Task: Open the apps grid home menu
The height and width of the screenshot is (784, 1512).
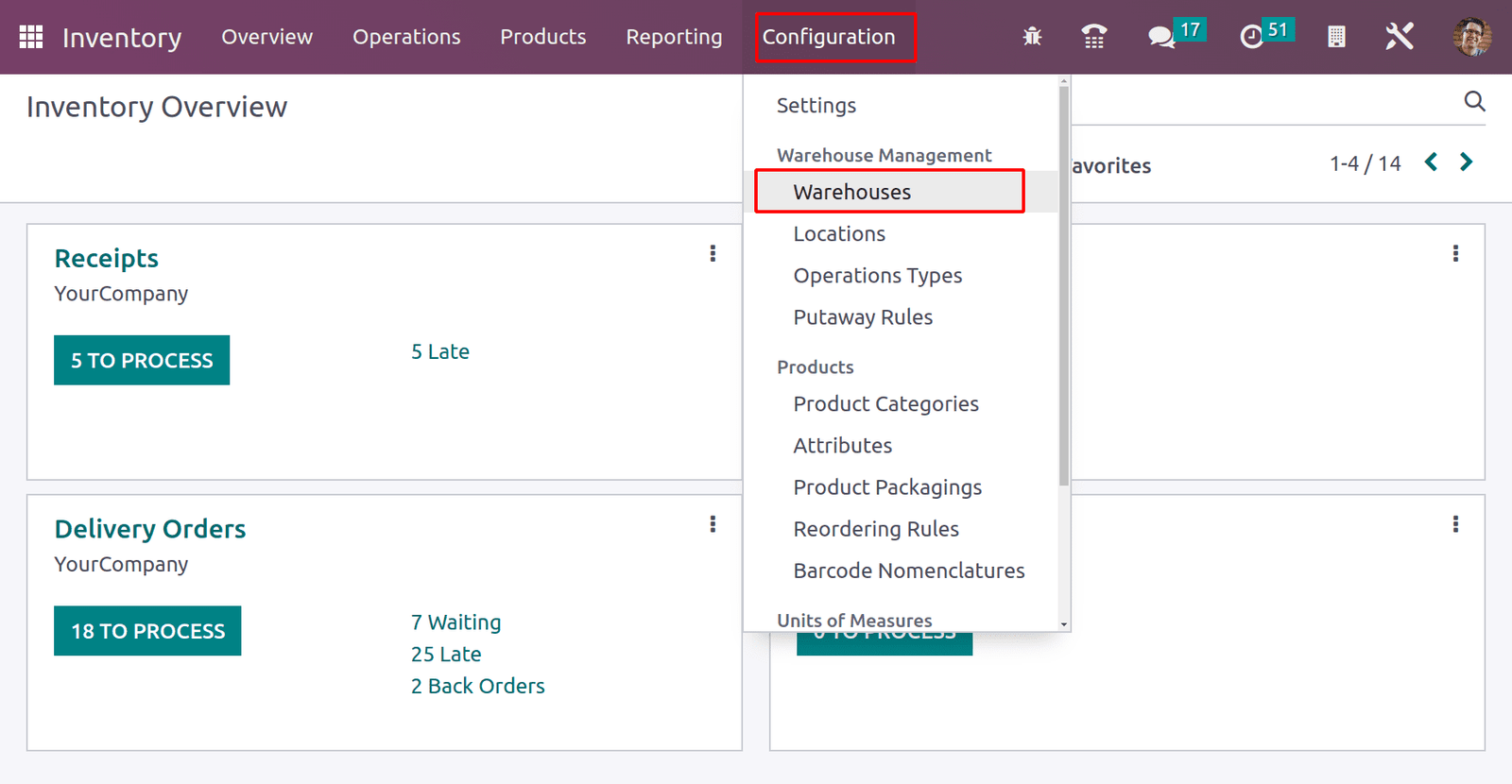Action: [x=31, y=37]
